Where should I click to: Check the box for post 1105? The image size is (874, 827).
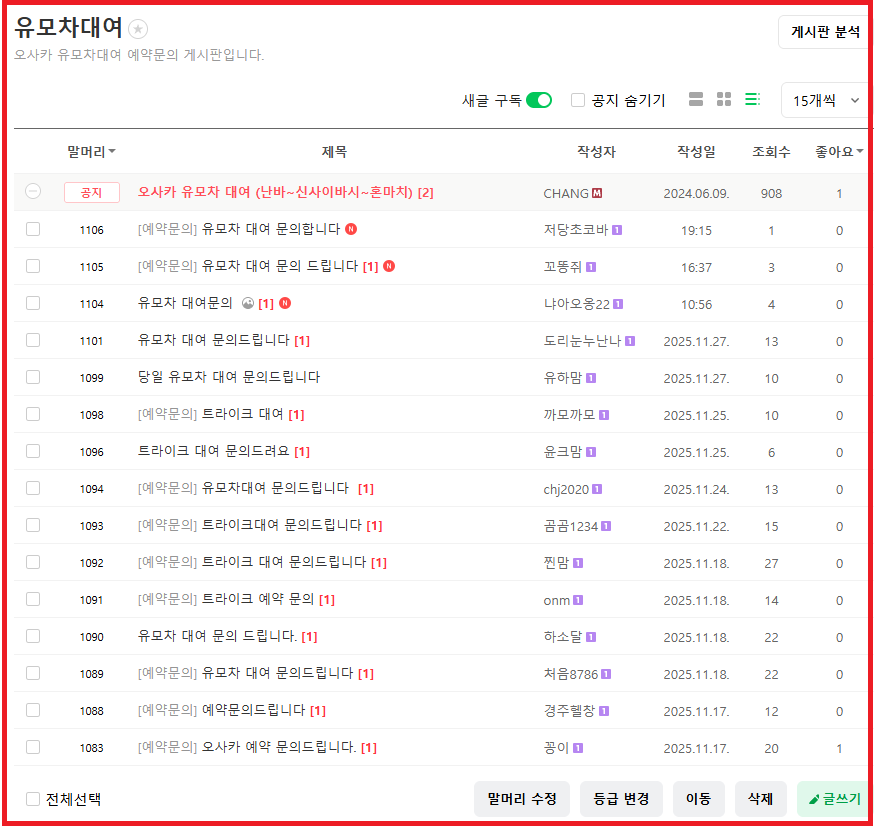click(x=33, y=266)
